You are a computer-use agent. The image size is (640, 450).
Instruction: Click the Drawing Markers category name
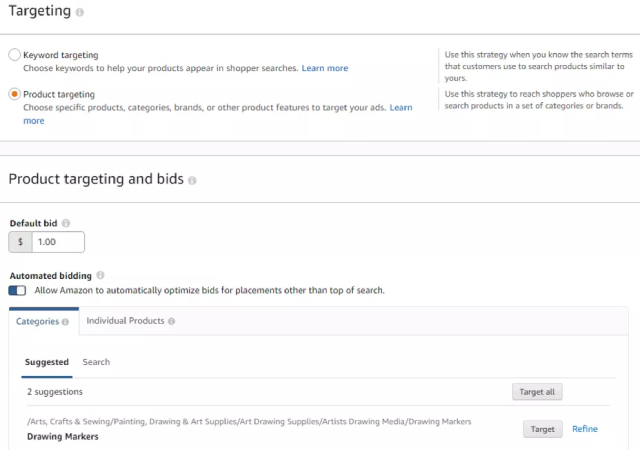pos(63,437)
